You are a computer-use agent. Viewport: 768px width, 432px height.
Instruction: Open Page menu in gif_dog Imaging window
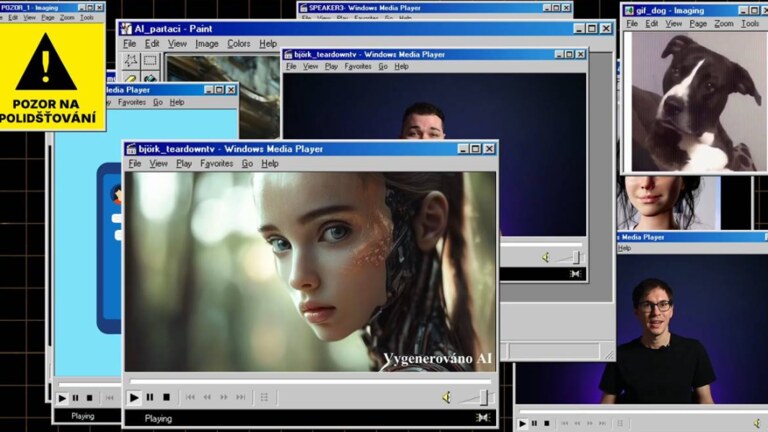coord(698,24)
